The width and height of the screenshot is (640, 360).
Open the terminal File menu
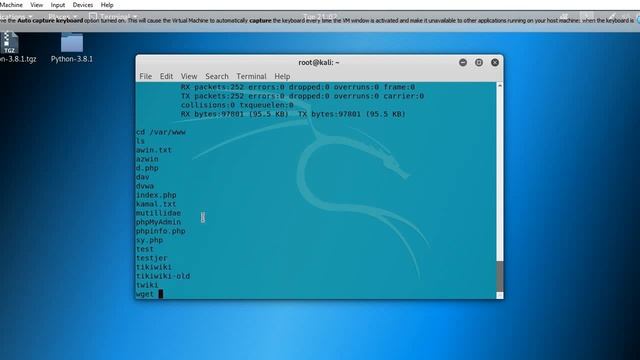(x=145, y=76)
